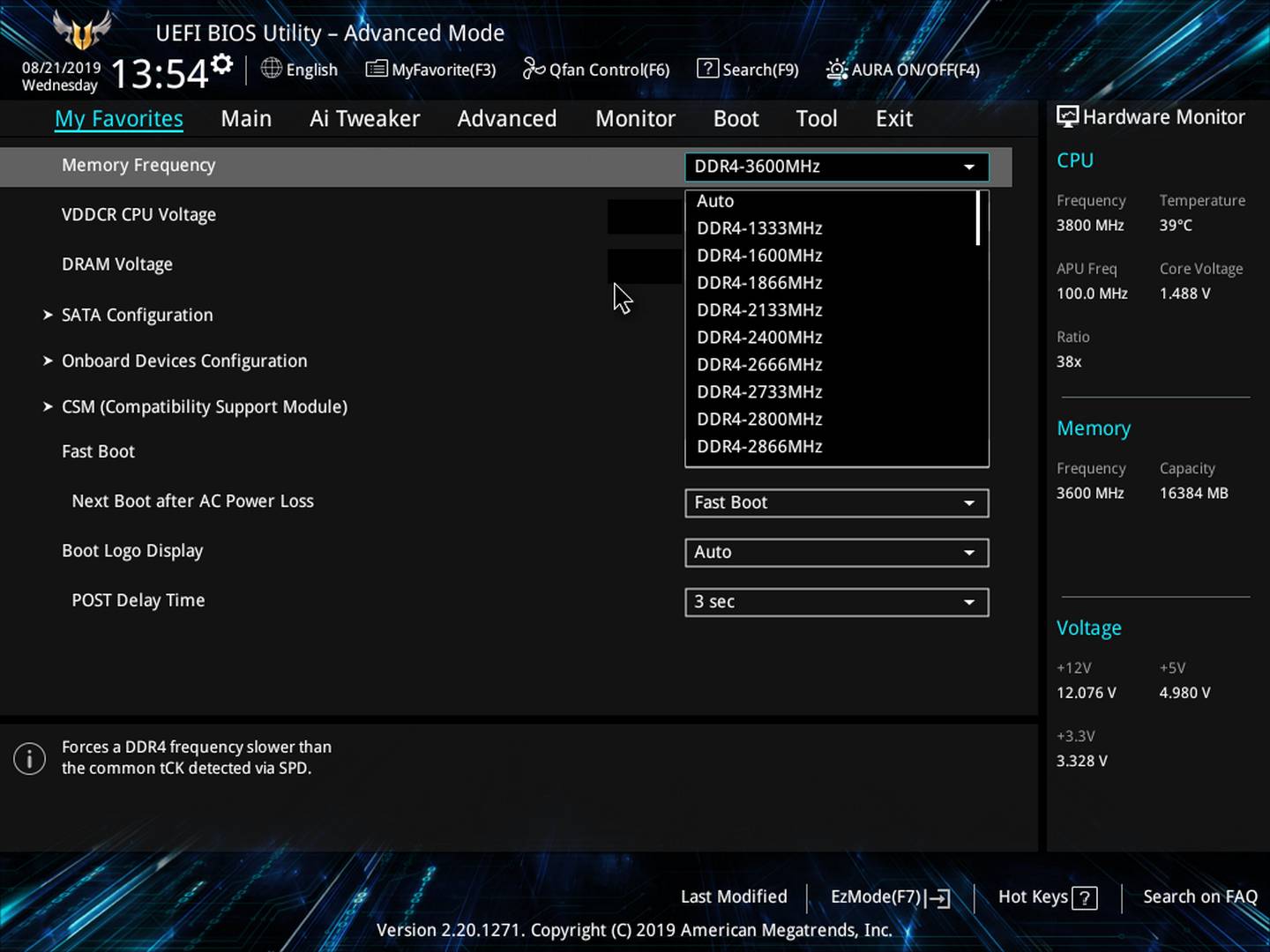
Task: Click the globe language icon
Action: click(271, 68)
